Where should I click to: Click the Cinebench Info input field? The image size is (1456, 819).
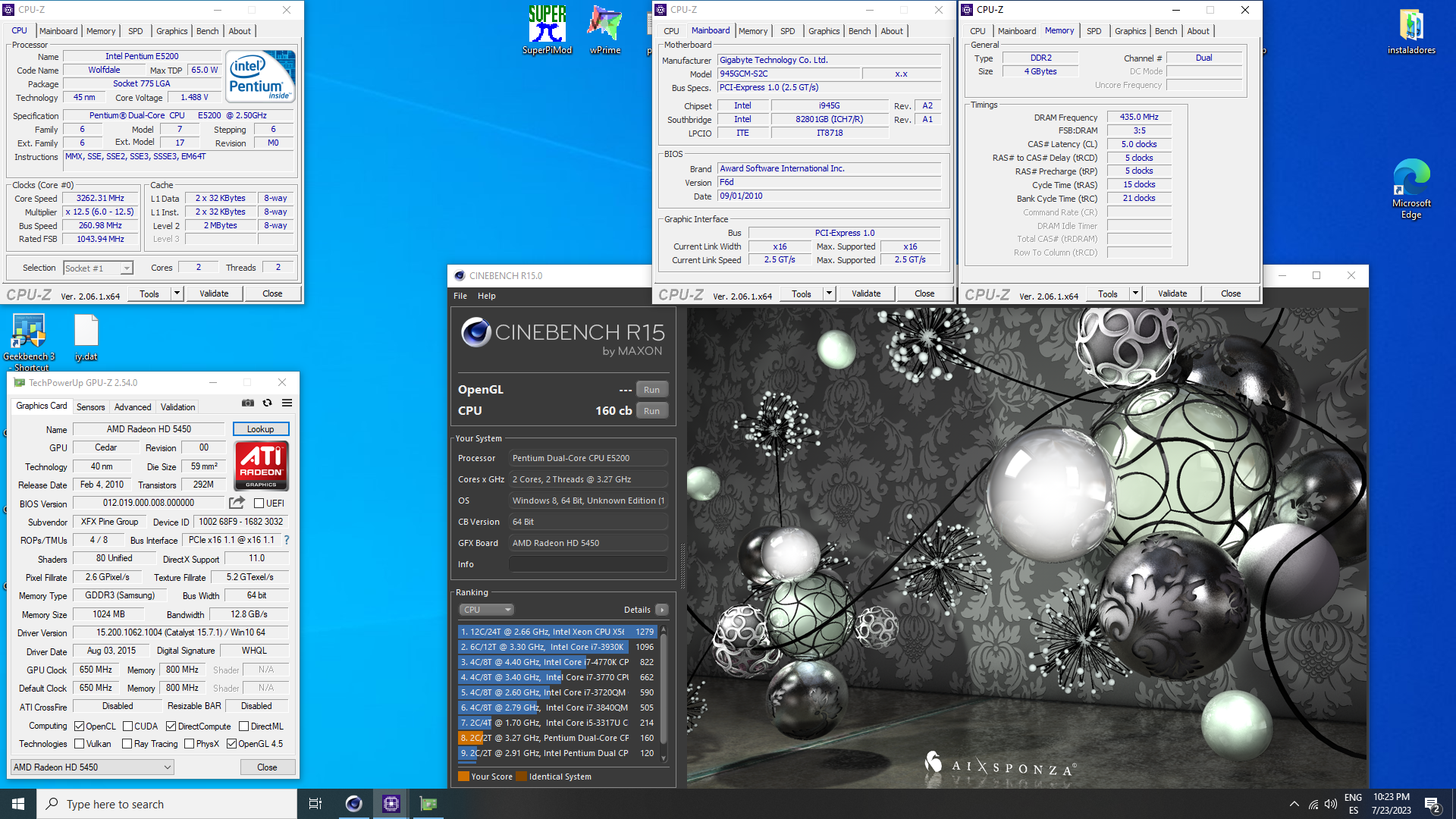point(588,564)
